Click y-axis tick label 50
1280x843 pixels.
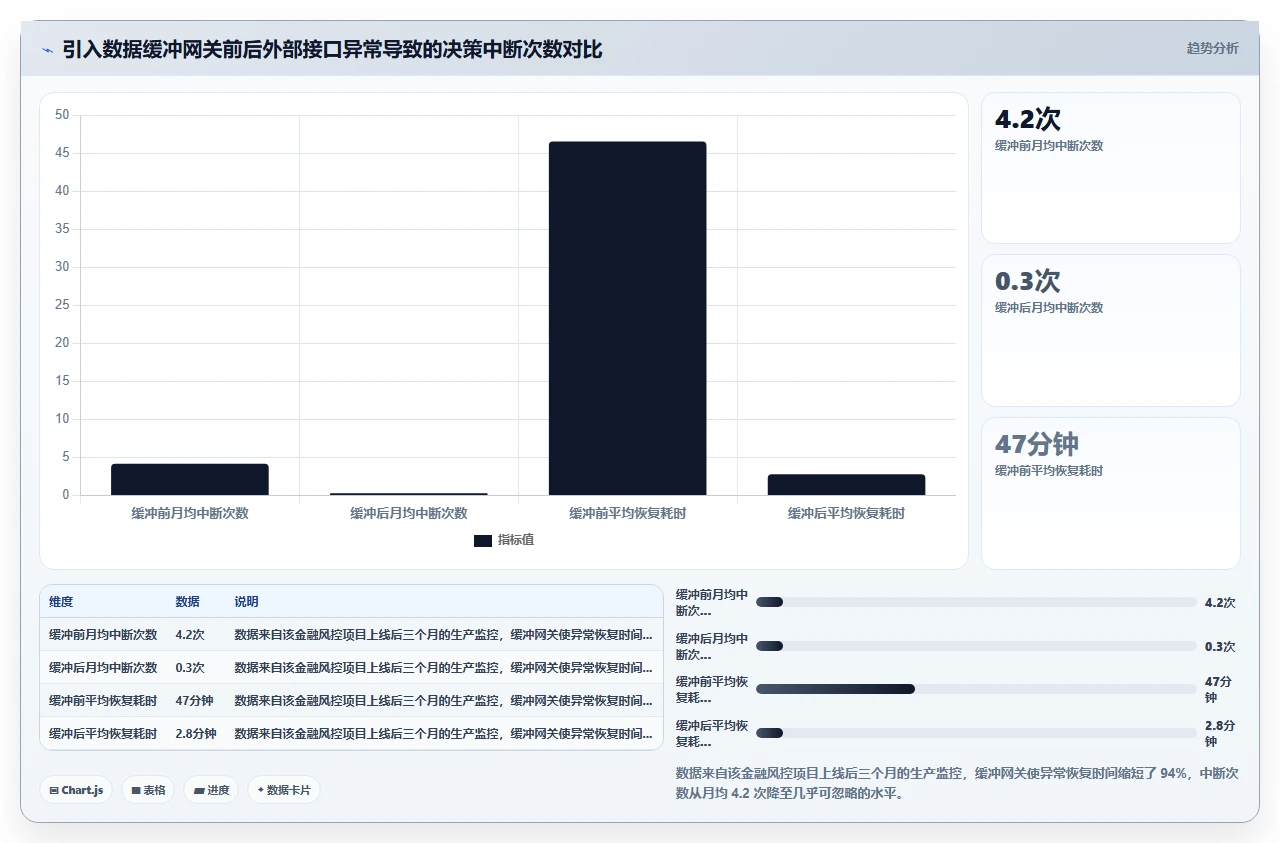[62, 115]
